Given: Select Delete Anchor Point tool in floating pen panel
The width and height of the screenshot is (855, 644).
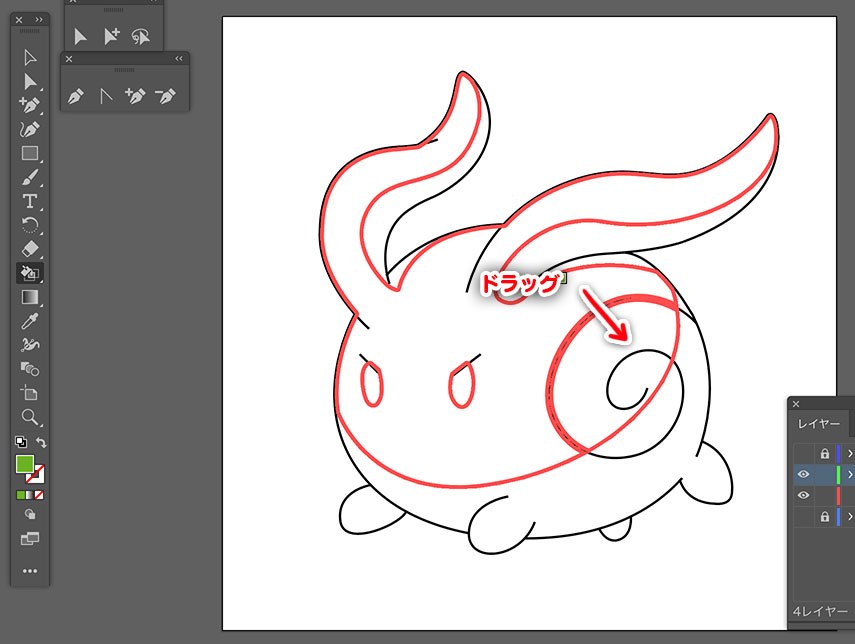Looking at the screenshot, I should [165, 96].
